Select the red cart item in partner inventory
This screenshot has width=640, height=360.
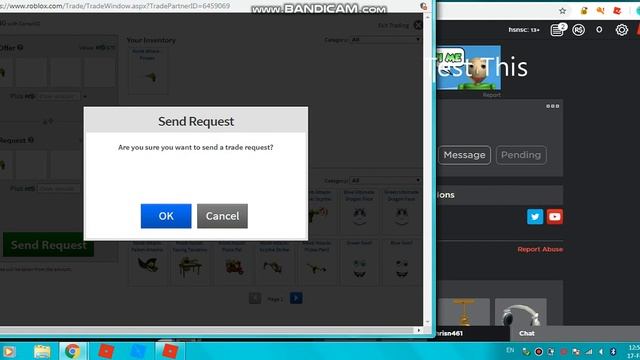tap(233, 263)
